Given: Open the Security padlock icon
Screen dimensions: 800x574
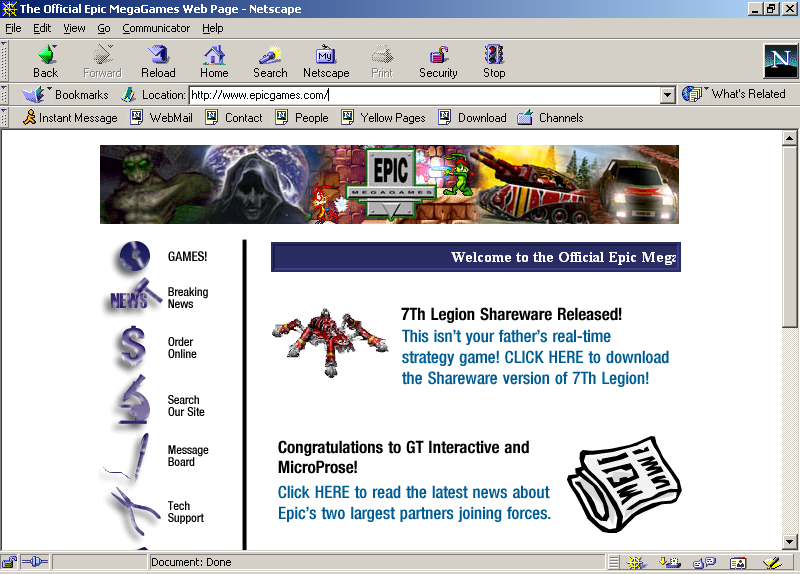Looking at the screenshot, I should click(x=438, y=55).
